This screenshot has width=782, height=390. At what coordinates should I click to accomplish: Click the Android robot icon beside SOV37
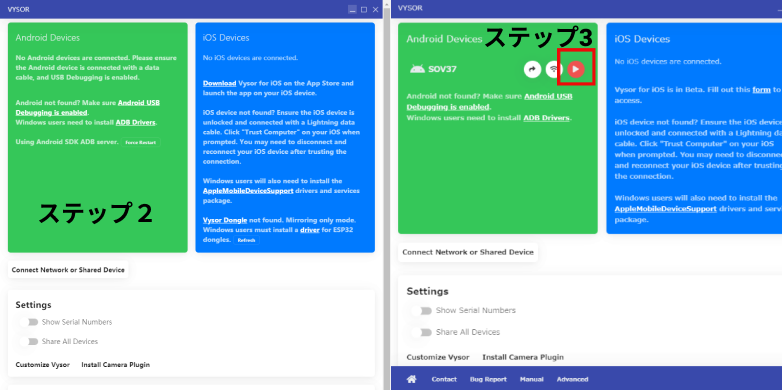(x=417, y=69)
